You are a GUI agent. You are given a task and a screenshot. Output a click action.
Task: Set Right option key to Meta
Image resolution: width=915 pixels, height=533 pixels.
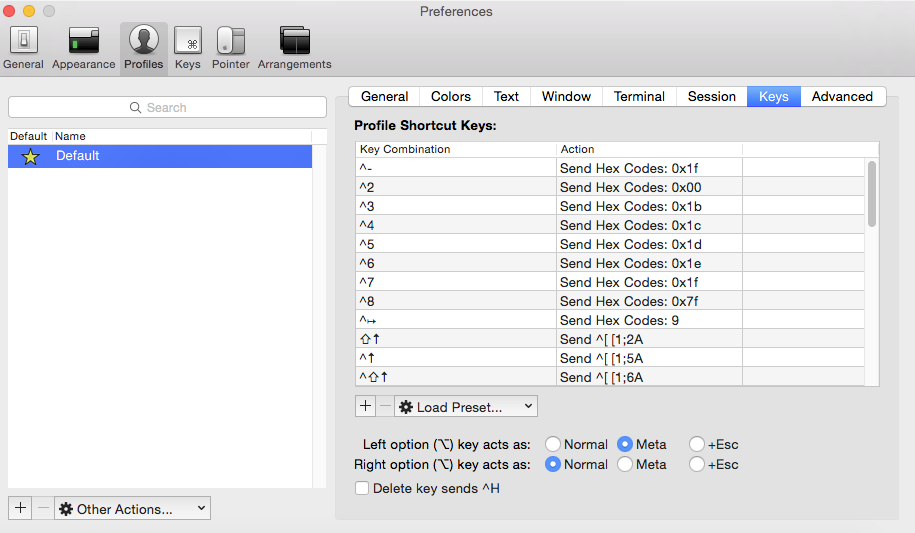pyautogui.click(x=625, y=464)
